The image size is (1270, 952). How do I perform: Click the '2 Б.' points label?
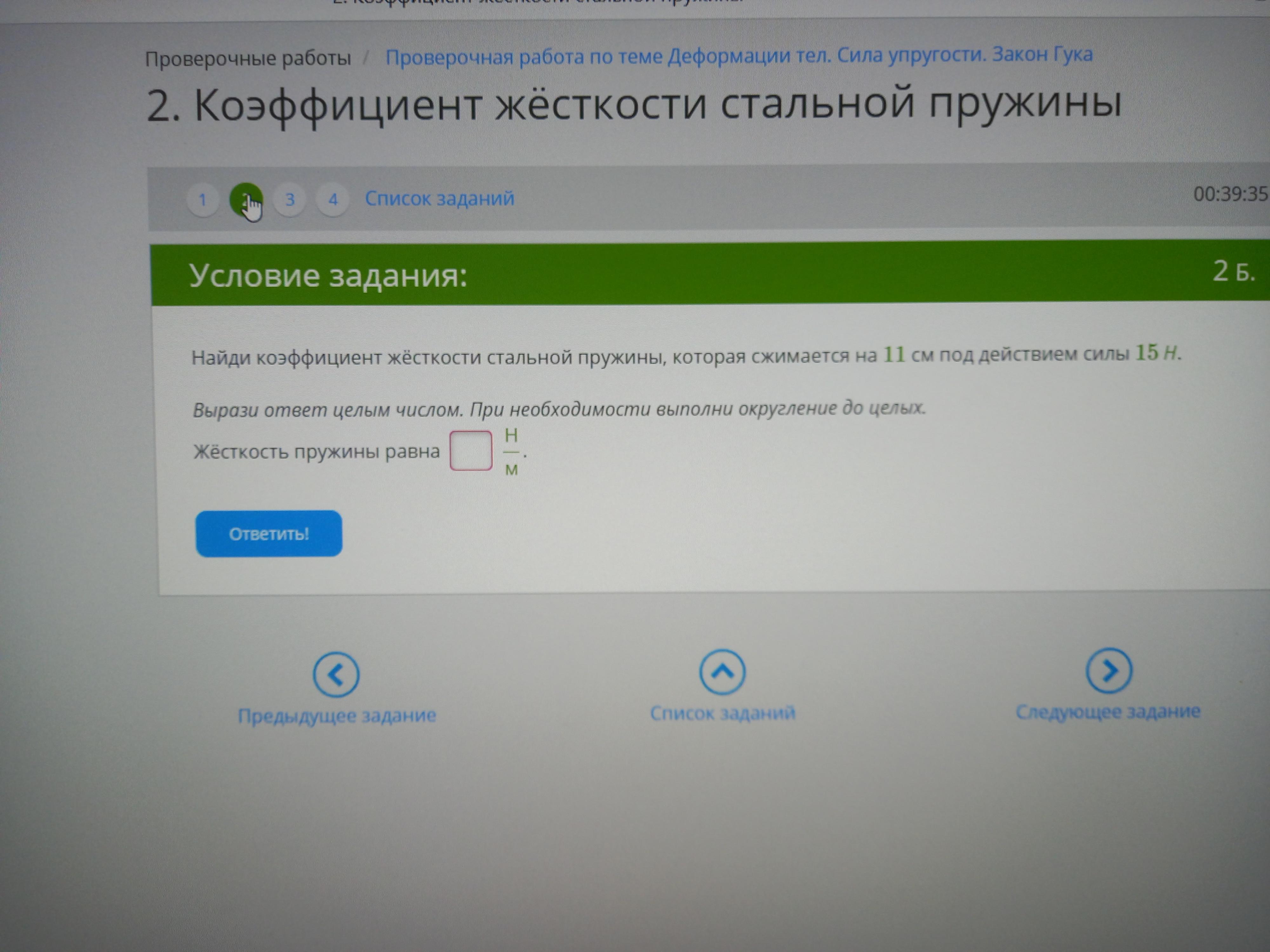[x=1233, y=271]
